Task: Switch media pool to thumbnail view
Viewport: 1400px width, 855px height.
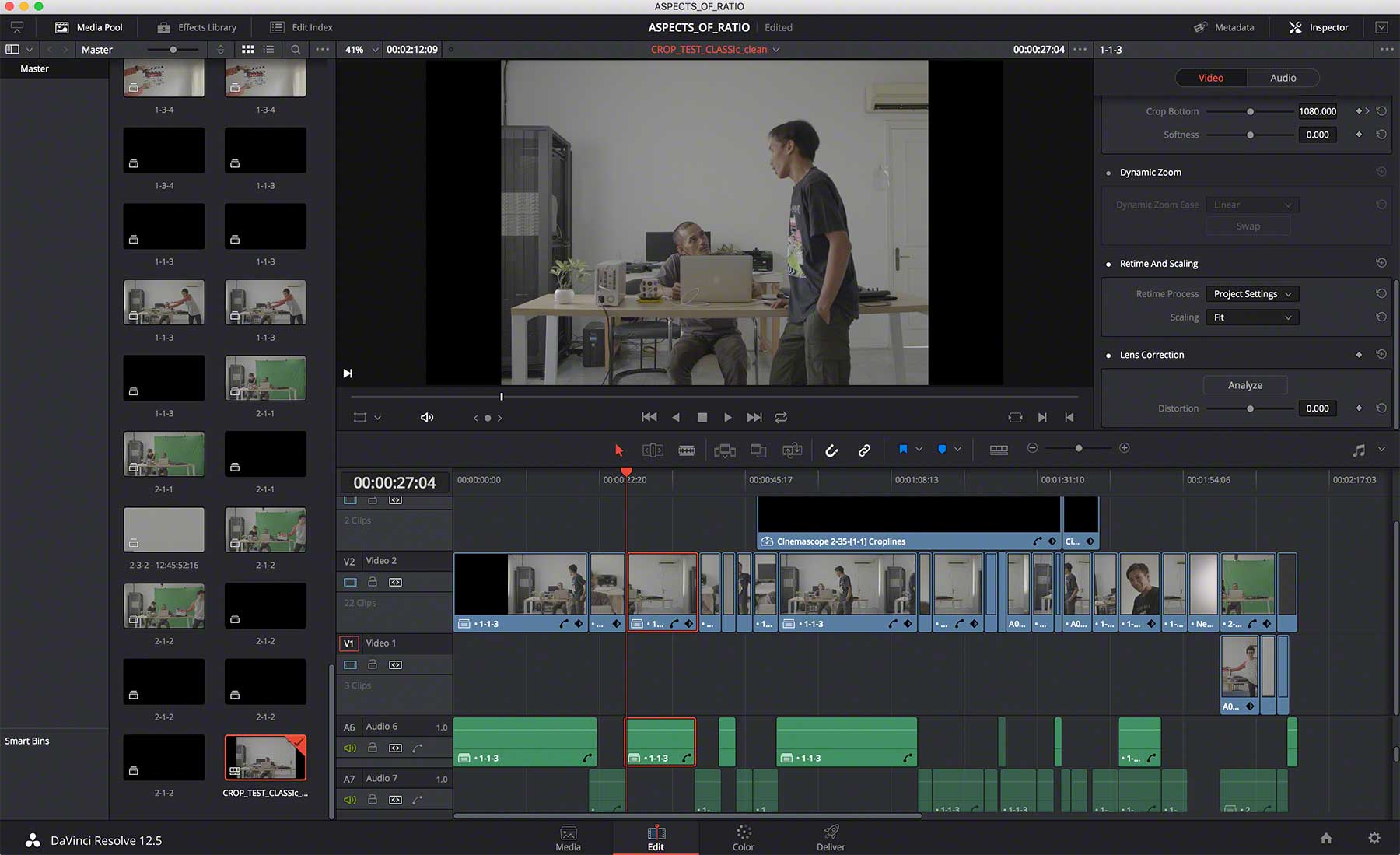Action: pyautogui.click(x=248, y=49)
